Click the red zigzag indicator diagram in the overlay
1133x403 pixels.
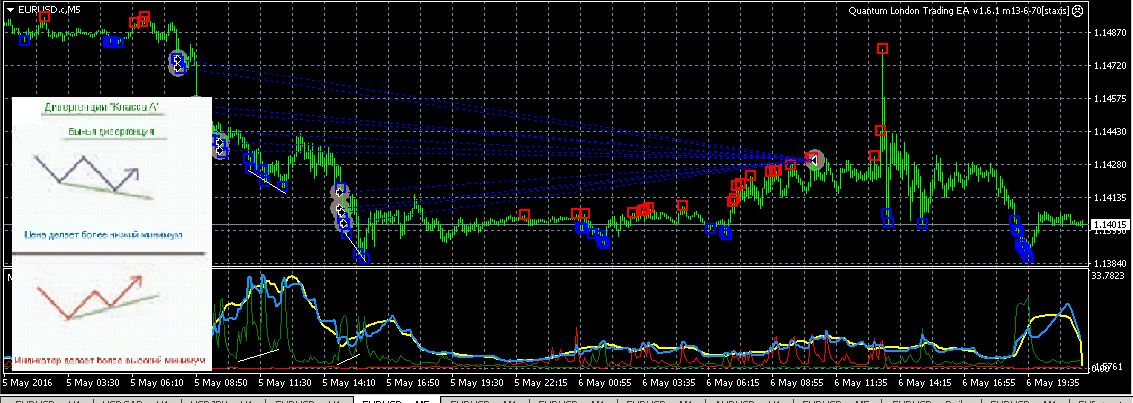point(96,298)
